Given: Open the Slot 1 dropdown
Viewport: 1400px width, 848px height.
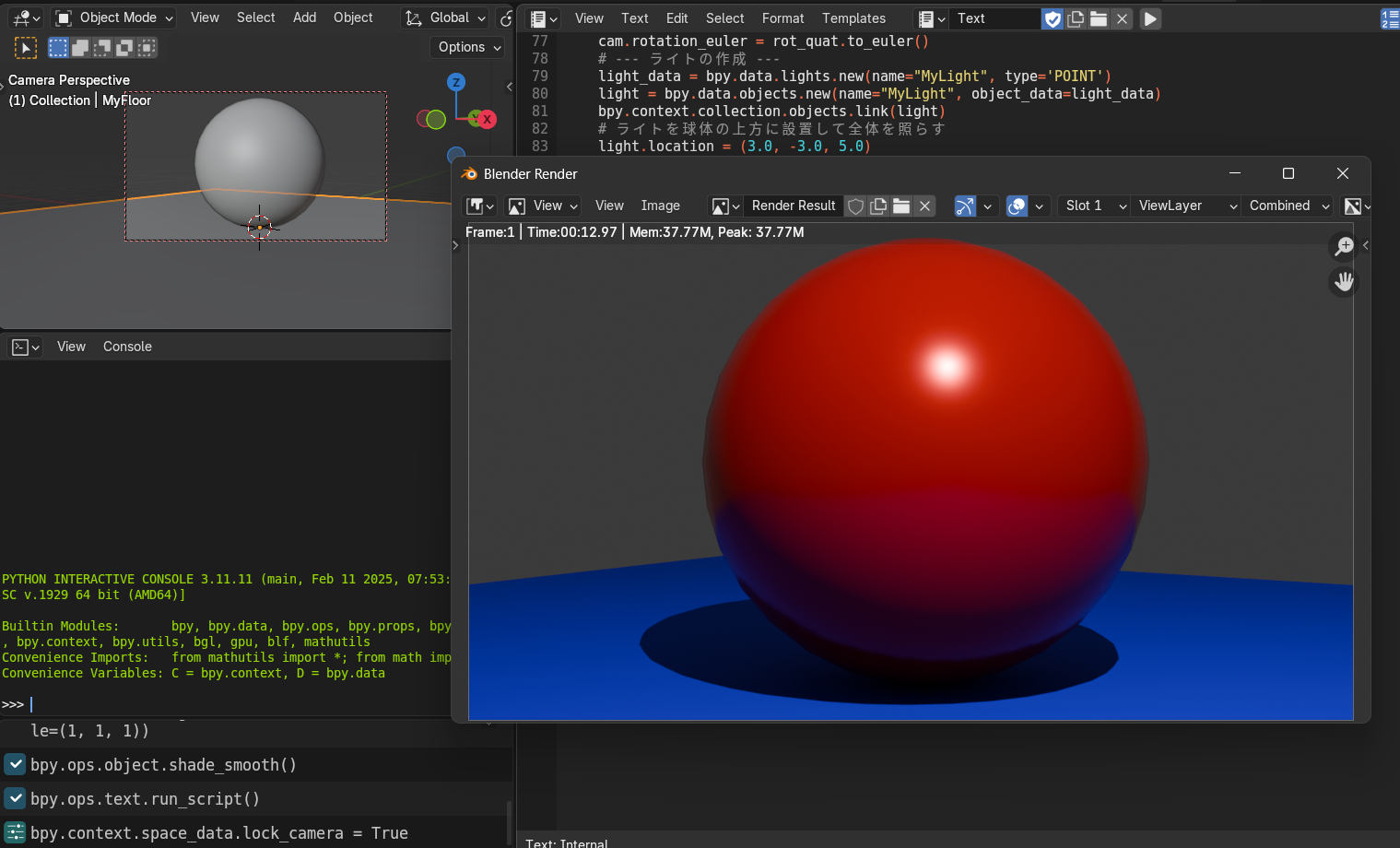Looking at the screenshot, I should tap(1093, 206).
